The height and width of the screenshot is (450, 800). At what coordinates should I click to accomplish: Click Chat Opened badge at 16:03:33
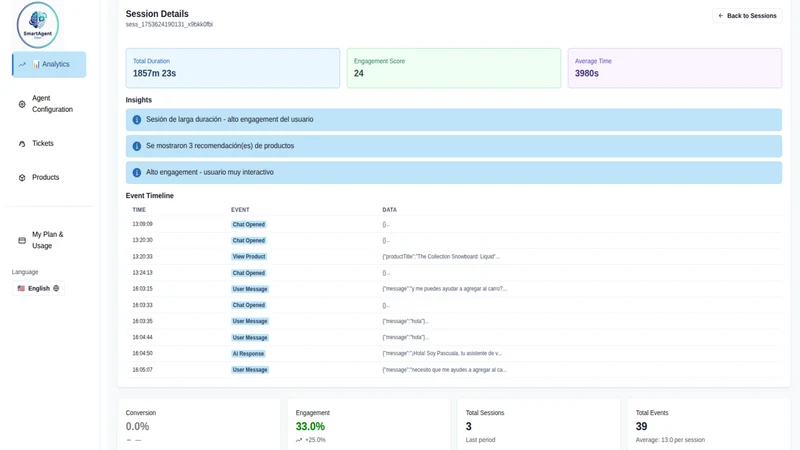coord(248,305)
